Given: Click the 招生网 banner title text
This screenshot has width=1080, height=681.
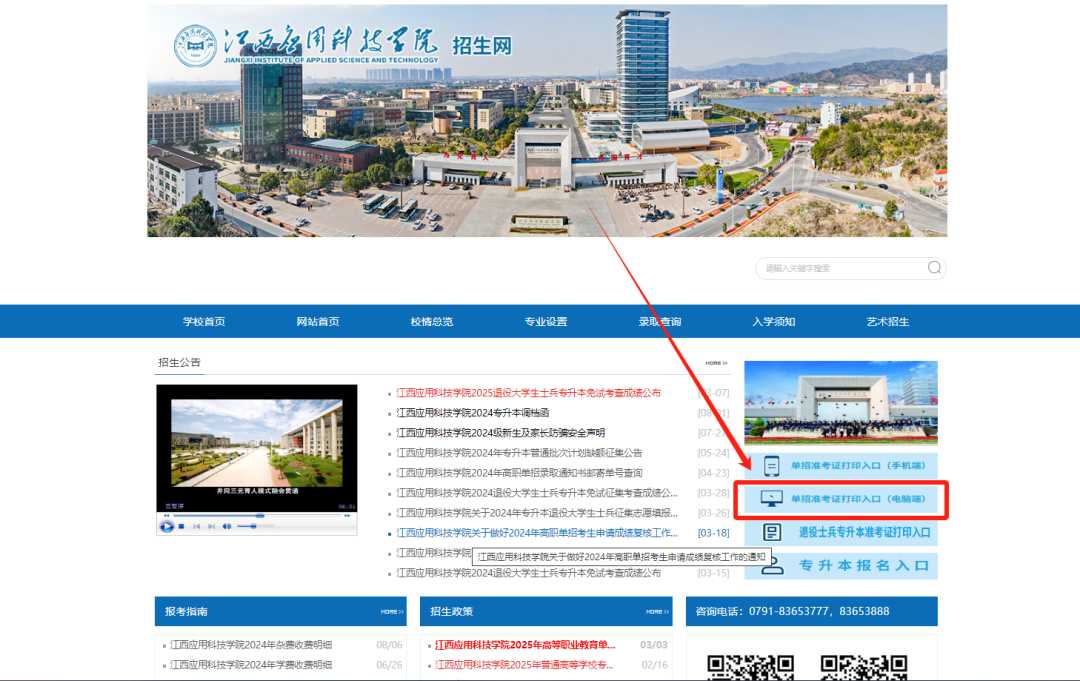Looking at the screenshot, I should [x=482, y=45].
